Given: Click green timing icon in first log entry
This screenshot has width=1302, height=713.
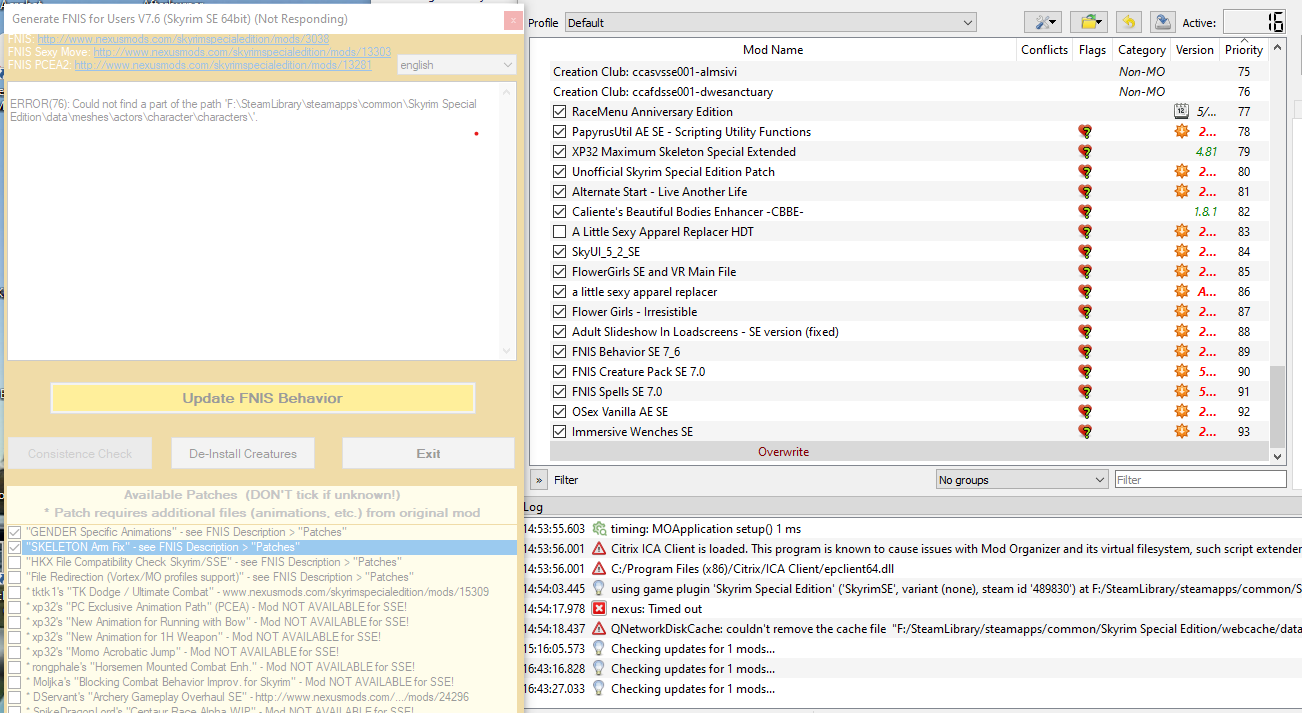Looking at the screenshot, I should coord(599,529).
